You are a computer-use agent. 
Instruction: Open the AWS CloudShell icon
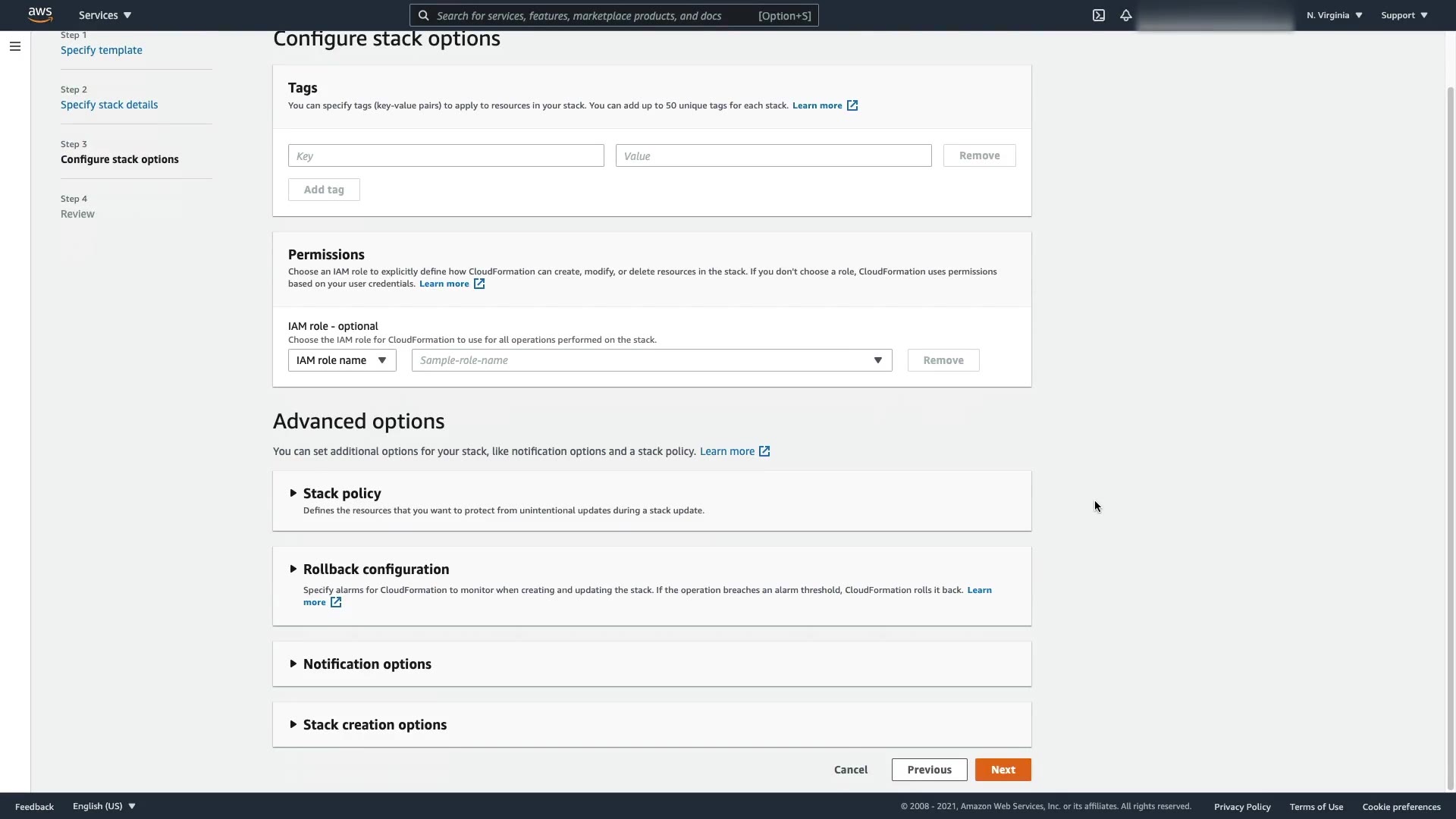click(1098, 15)
